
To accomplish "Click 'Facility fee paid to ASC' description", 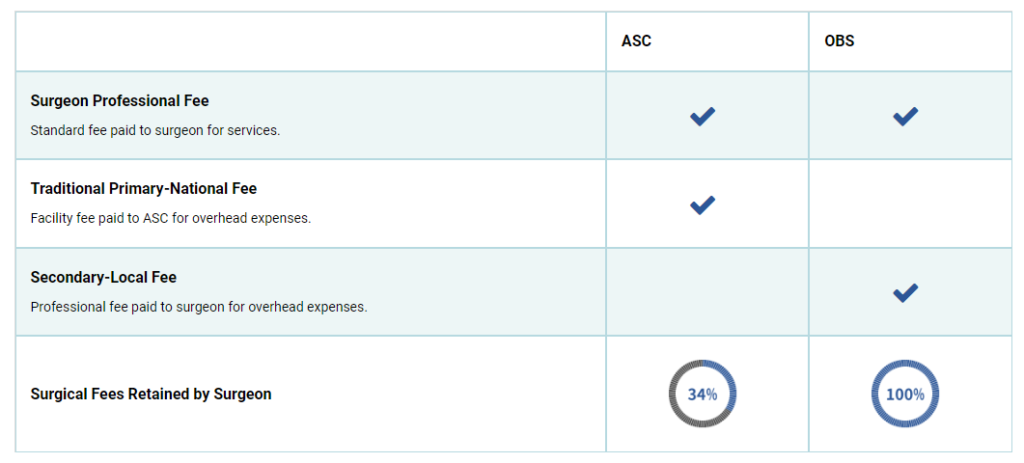I will pos(170,218).
